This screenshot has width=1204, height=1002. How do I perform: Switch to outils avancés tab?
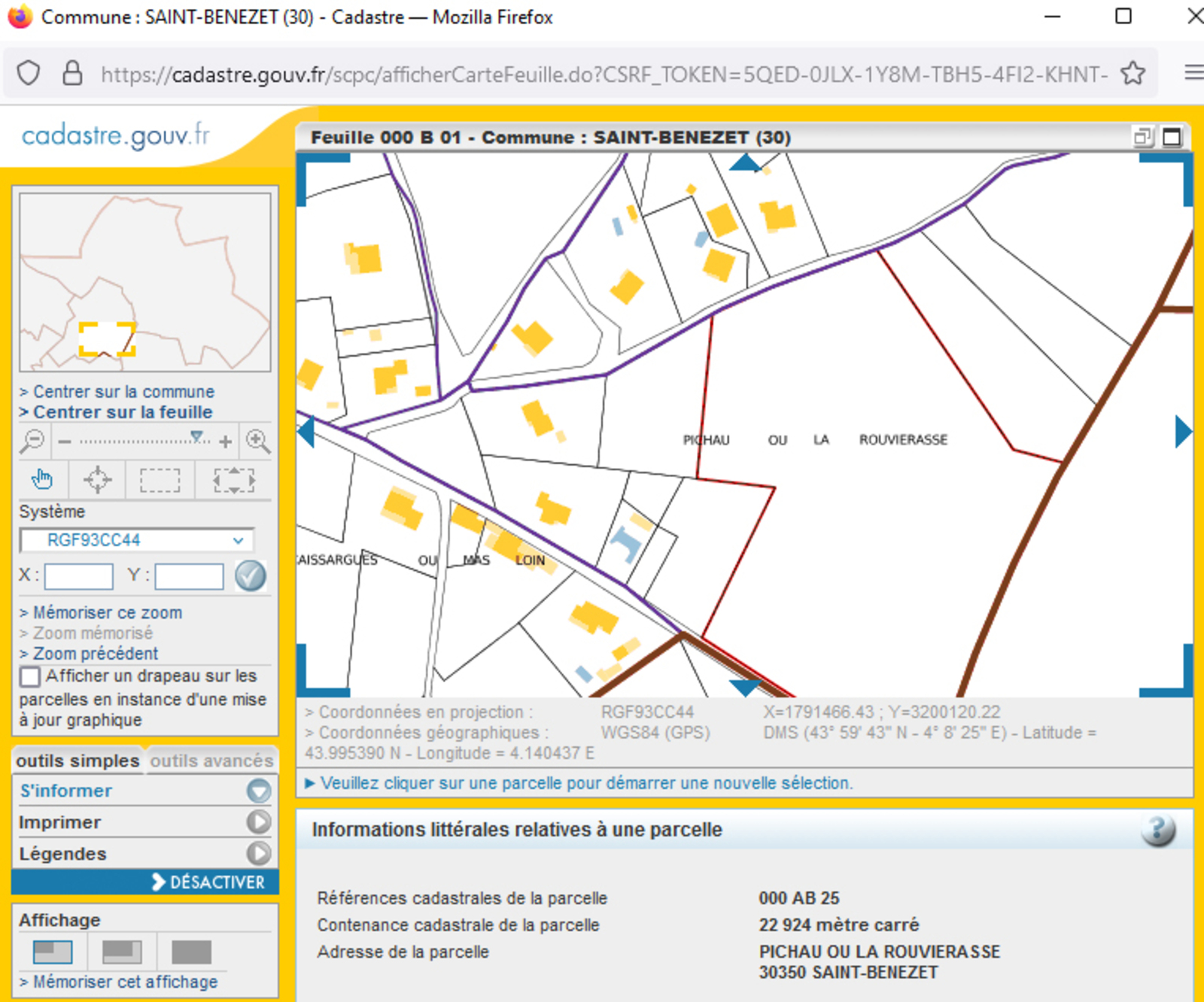211,761
